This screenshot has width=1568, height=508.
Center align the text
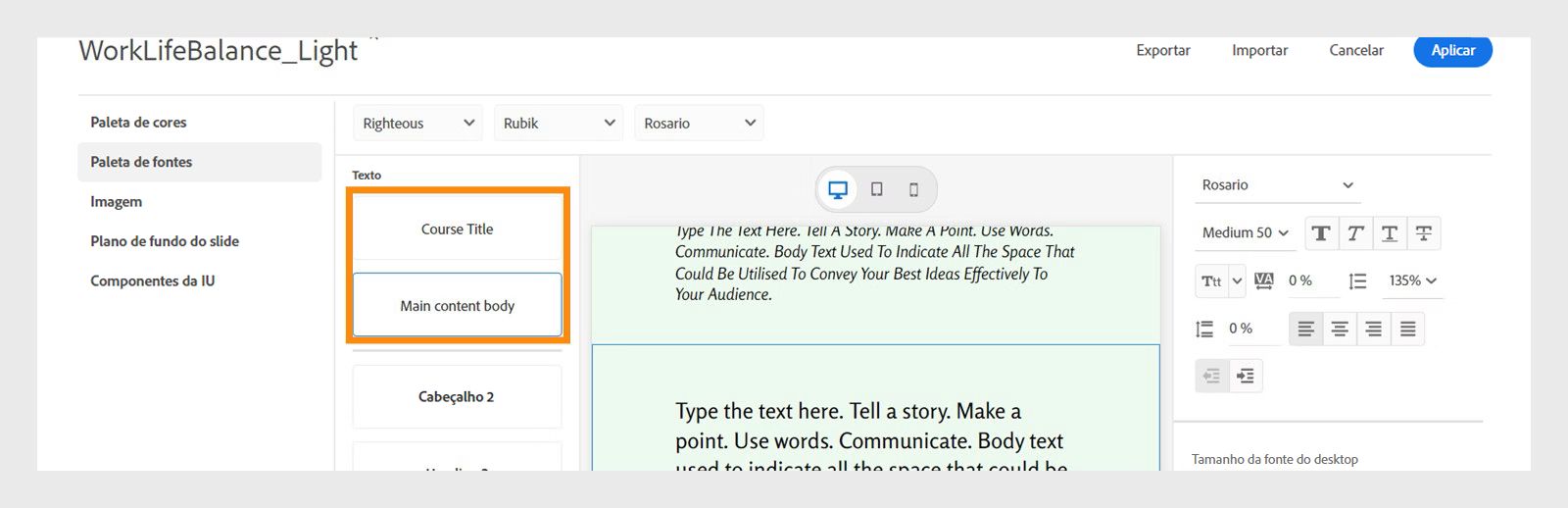[x=1340, y=330]
